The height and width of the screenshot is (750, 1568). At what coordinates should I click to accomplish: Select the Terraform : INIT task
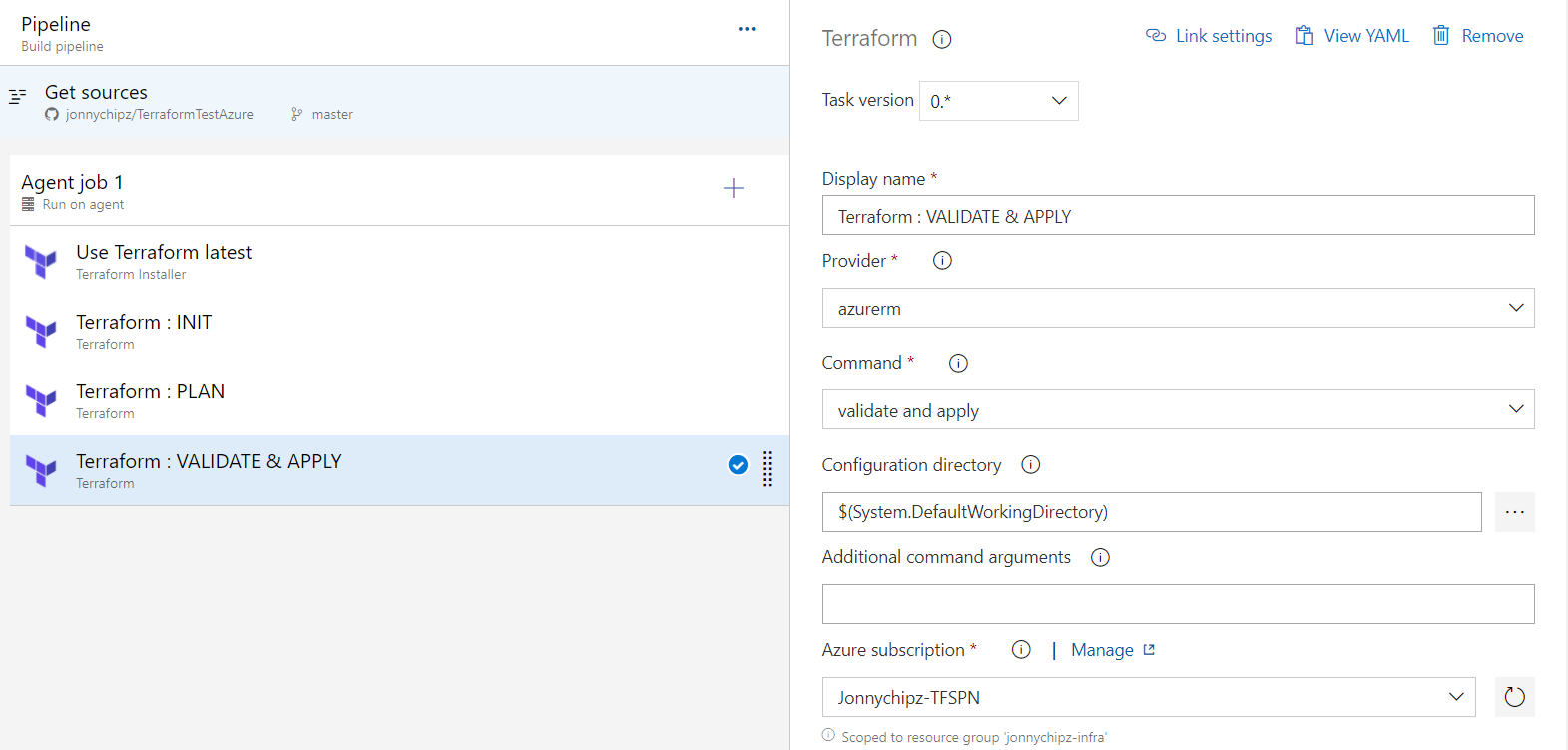(144, 331)
